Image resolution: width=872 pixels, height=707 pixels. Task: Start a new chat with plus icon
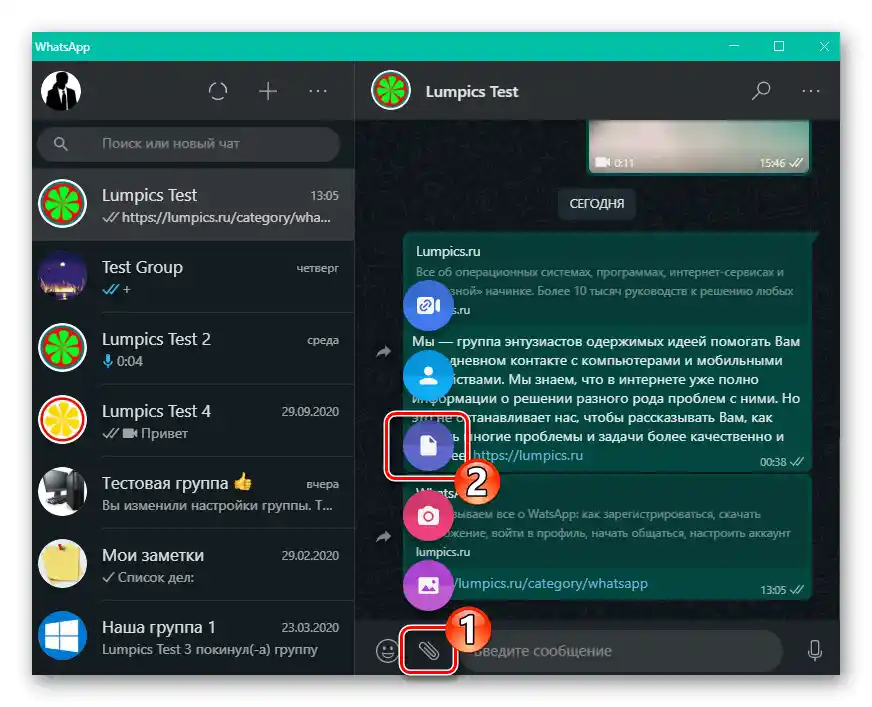(x=268, y=91)
